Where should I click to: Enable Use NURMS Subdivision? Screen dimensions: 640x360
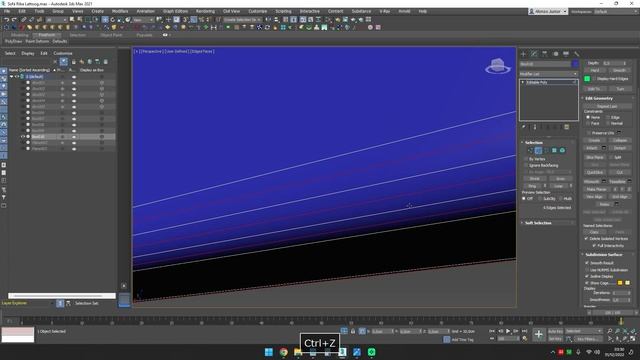(x=587, y=270)
